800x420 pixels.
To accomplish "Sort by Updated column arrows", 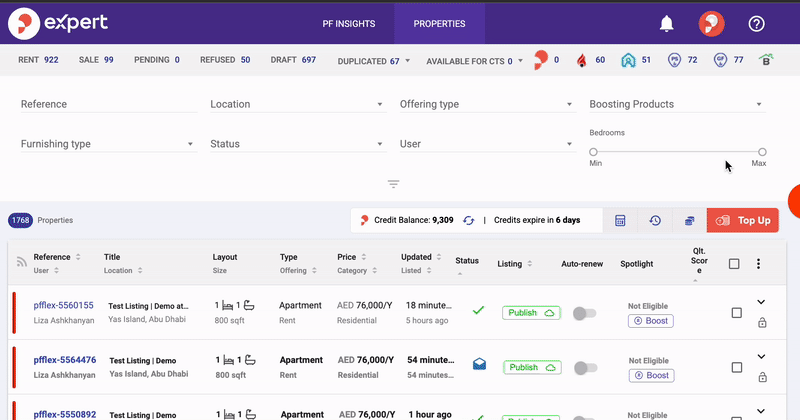I will click(x=439, y=257).
